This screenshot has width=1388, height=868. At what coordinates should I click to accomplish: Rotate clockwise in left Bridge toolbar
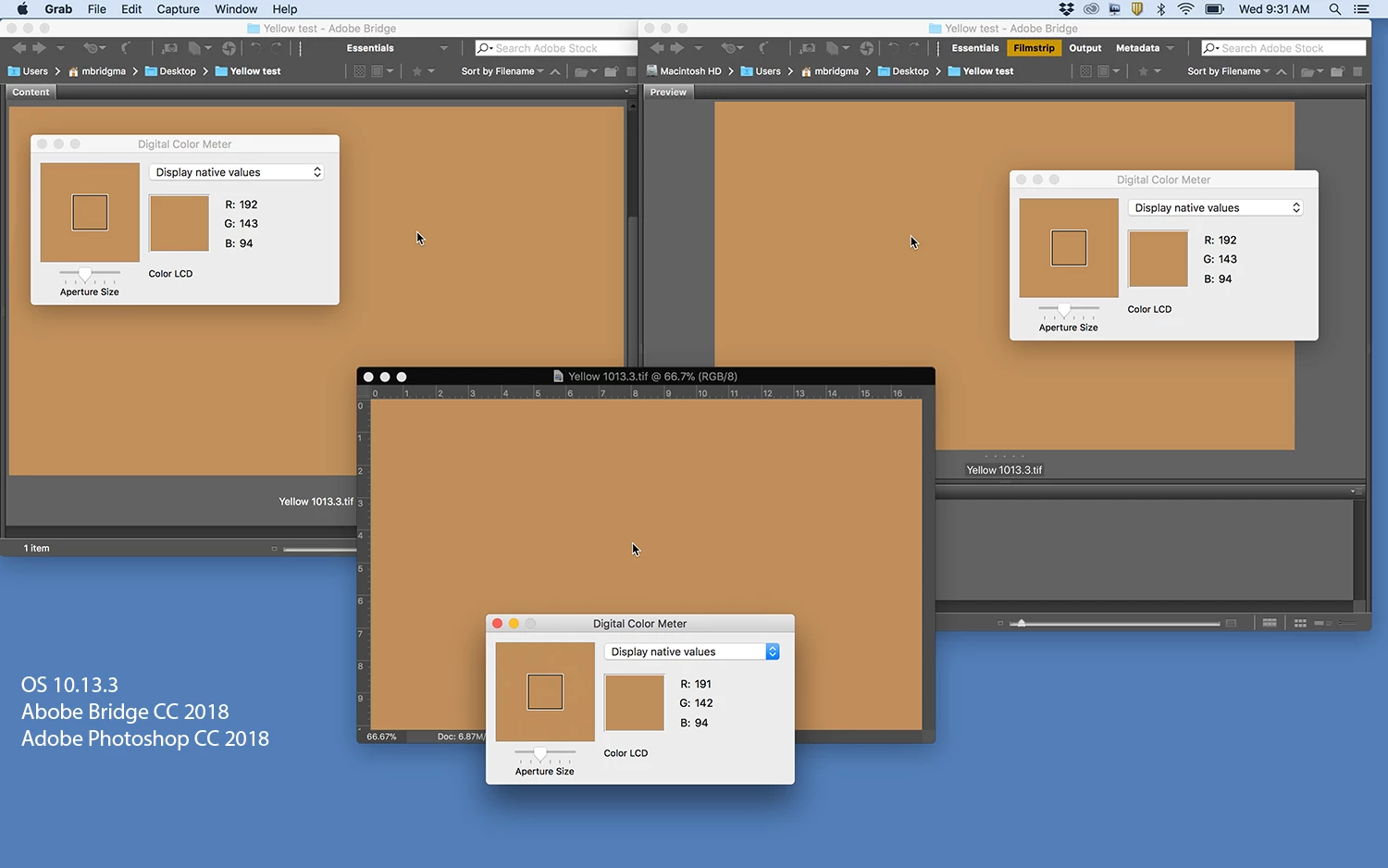pyautogui.click(x=276, y=48)
